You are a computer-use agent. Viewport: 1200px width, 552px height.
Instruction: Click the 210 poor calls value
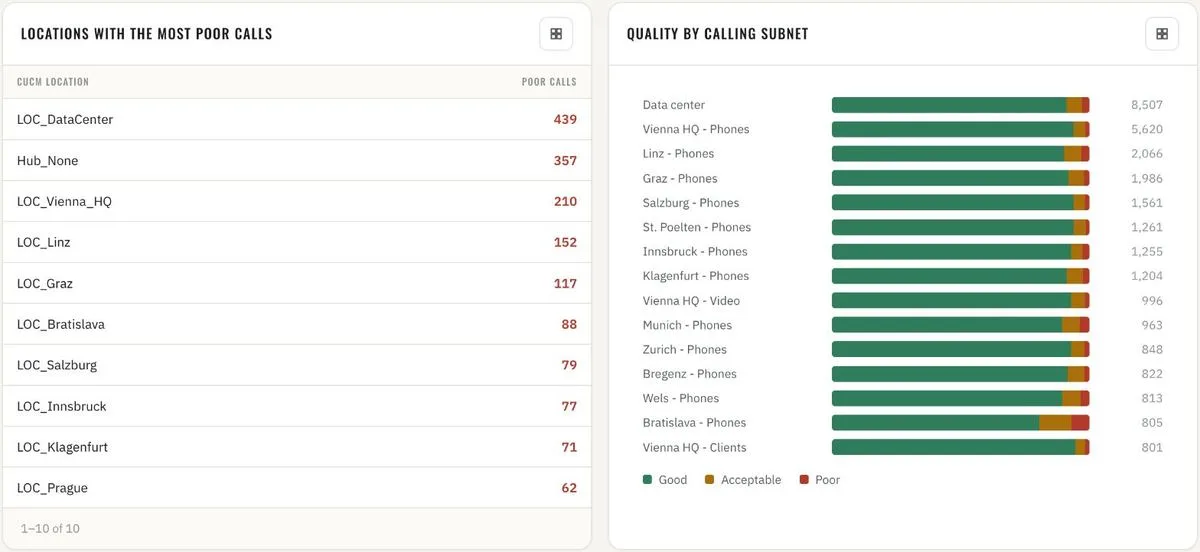[x=565, y=201]
